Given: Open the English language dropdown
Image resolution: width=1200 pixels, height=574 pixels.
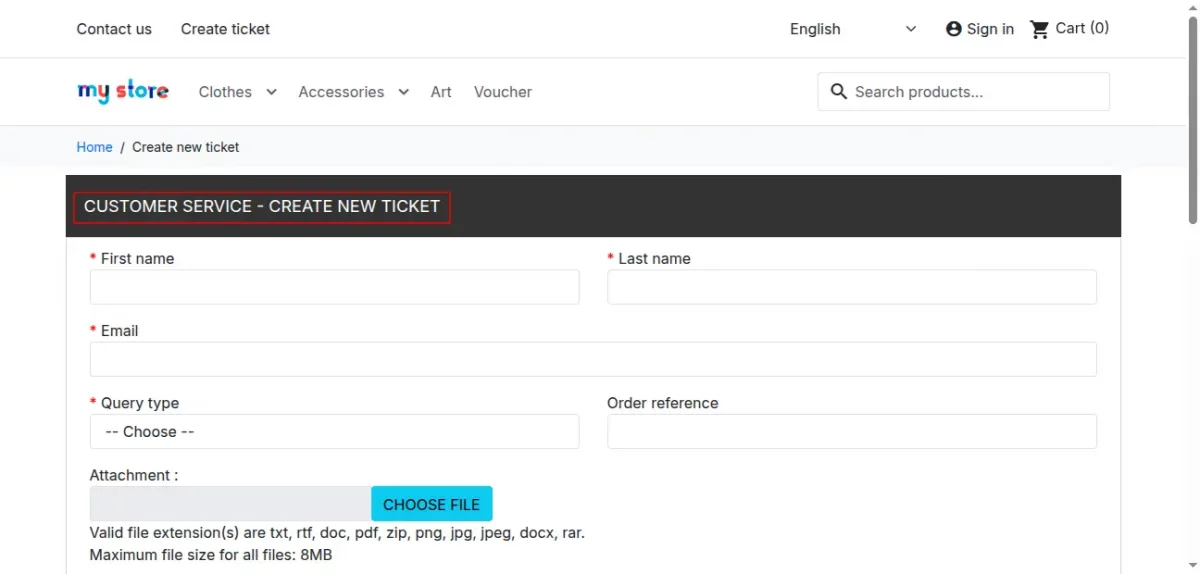Looking at the screenshot, I should pyautogui.click(x=853, y=29).
